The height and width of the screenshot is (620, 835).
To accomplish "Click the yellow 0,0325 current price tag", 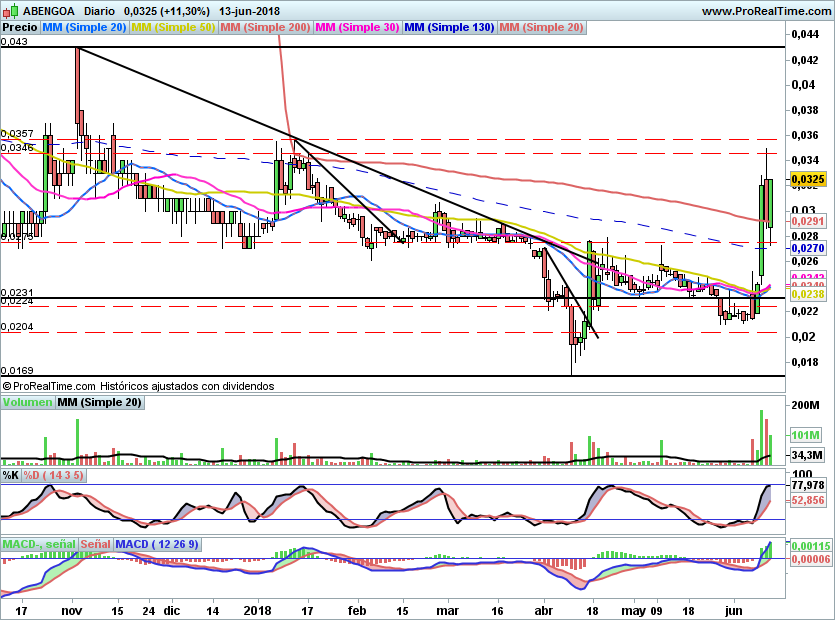I will coord(808,180).
